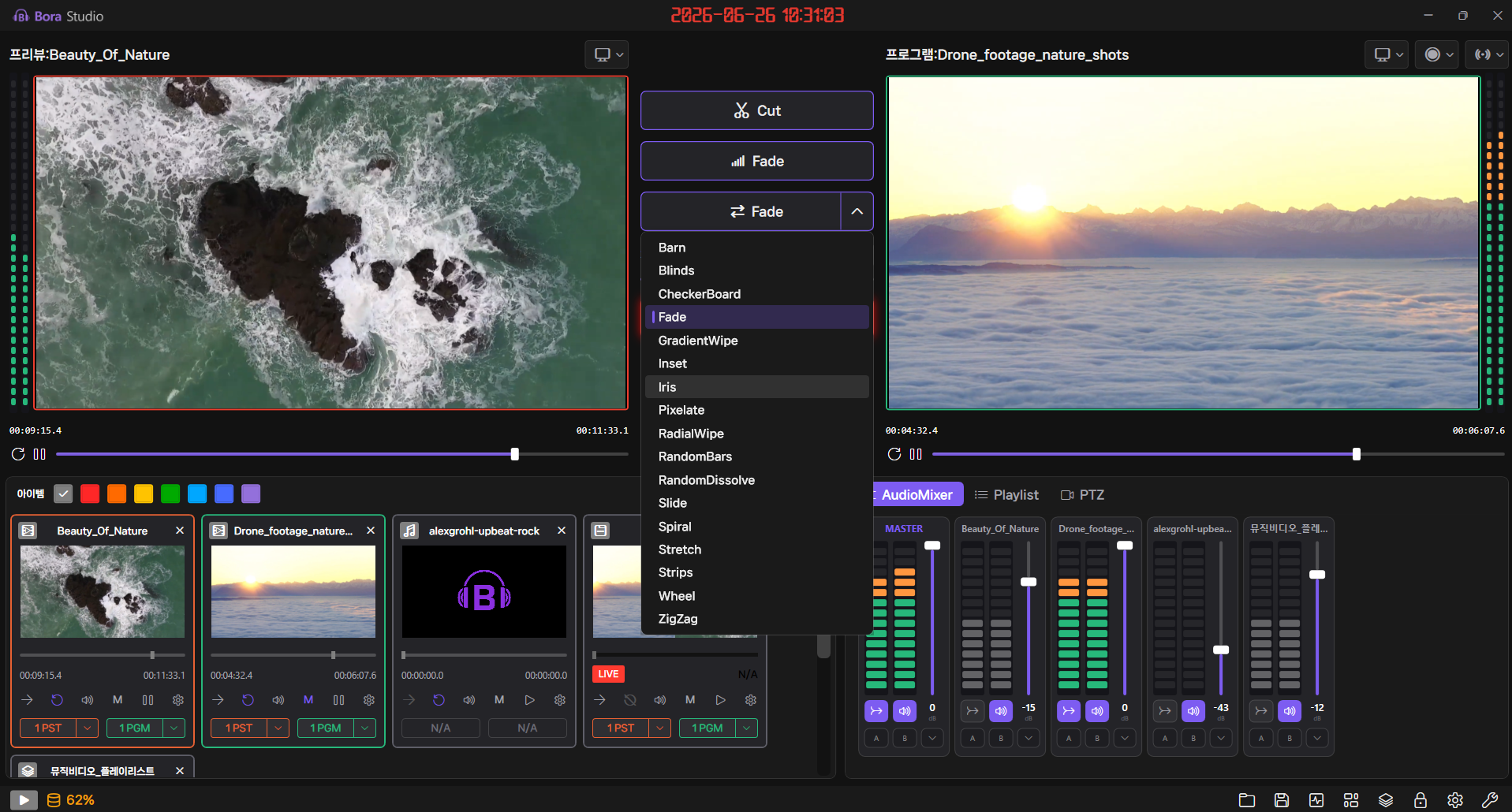Choose the RandomDissolve transition

pos(757,480)
